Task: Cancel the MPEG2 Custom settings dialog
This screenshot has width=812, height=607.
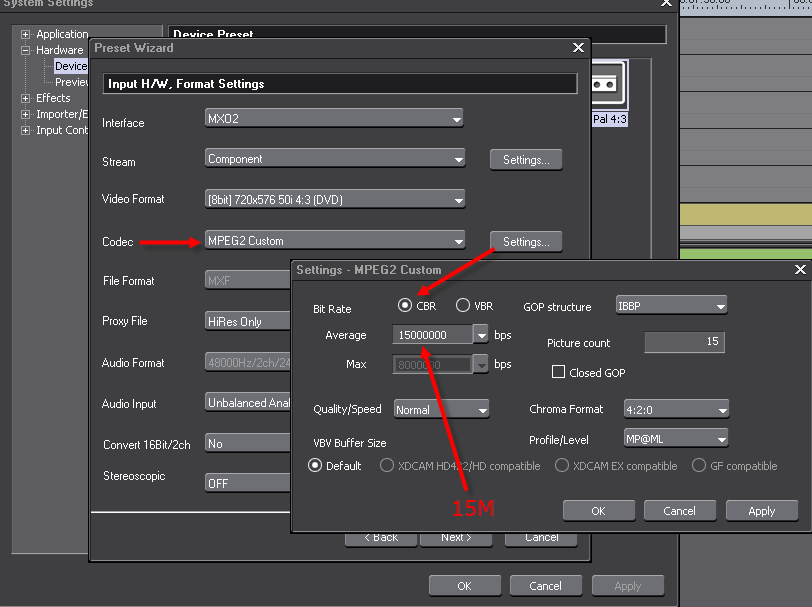Action: click(x=679, y=511)
